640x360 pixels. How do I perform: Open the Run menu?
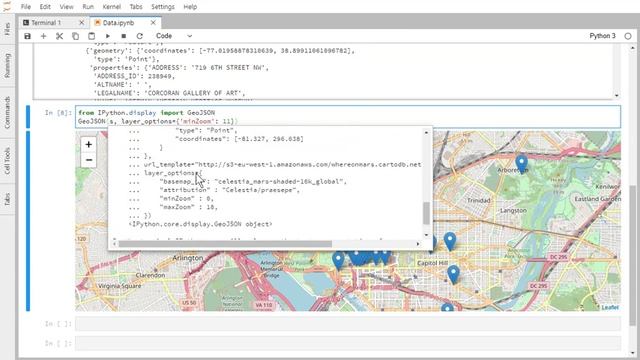88,7
